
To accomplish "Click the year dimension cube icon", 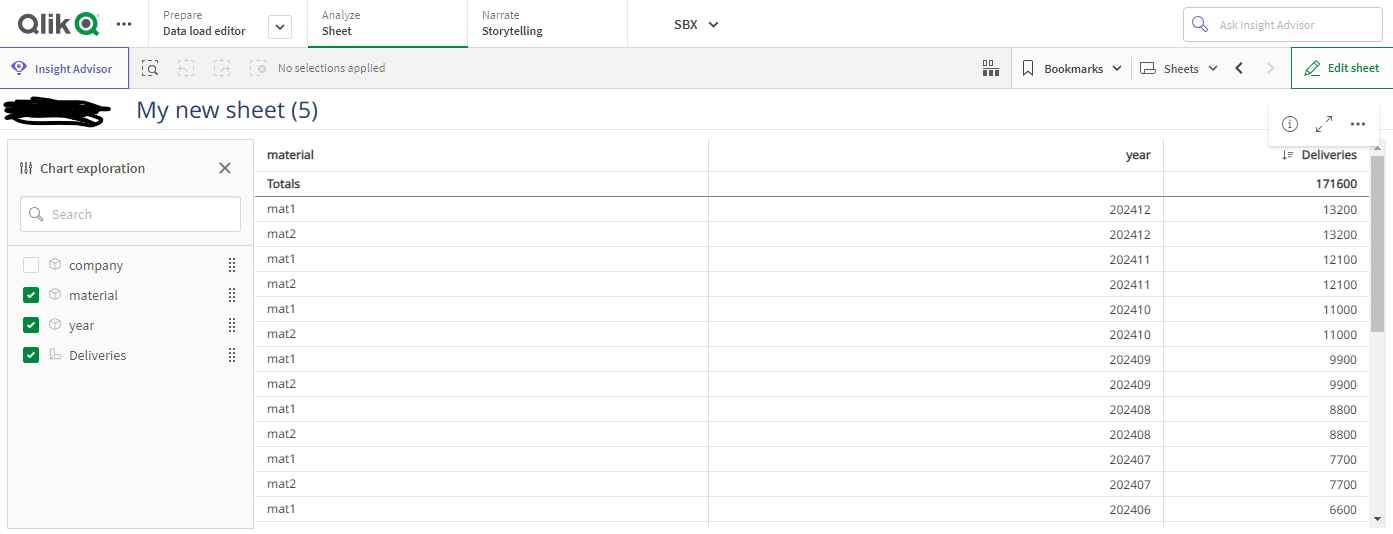I will (x=55, y=325).
